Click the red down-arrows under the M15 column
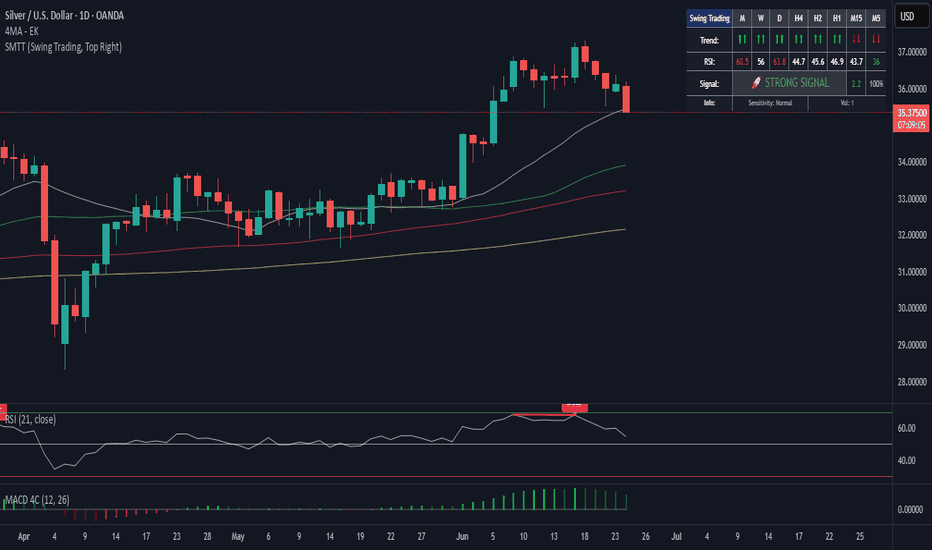Screen dimensions: 932x550 (856, 40)
